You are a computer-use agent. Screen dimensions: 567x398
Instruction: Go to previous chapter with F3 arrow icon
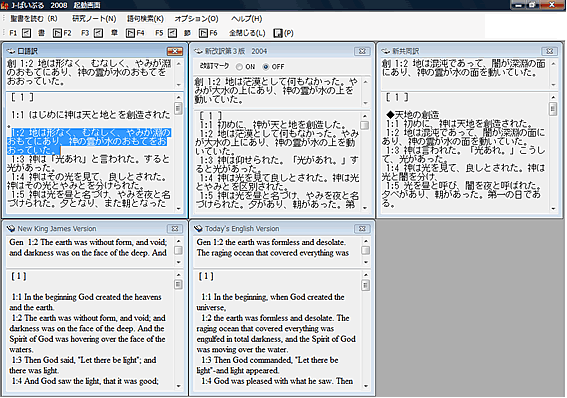pos(98,33)
